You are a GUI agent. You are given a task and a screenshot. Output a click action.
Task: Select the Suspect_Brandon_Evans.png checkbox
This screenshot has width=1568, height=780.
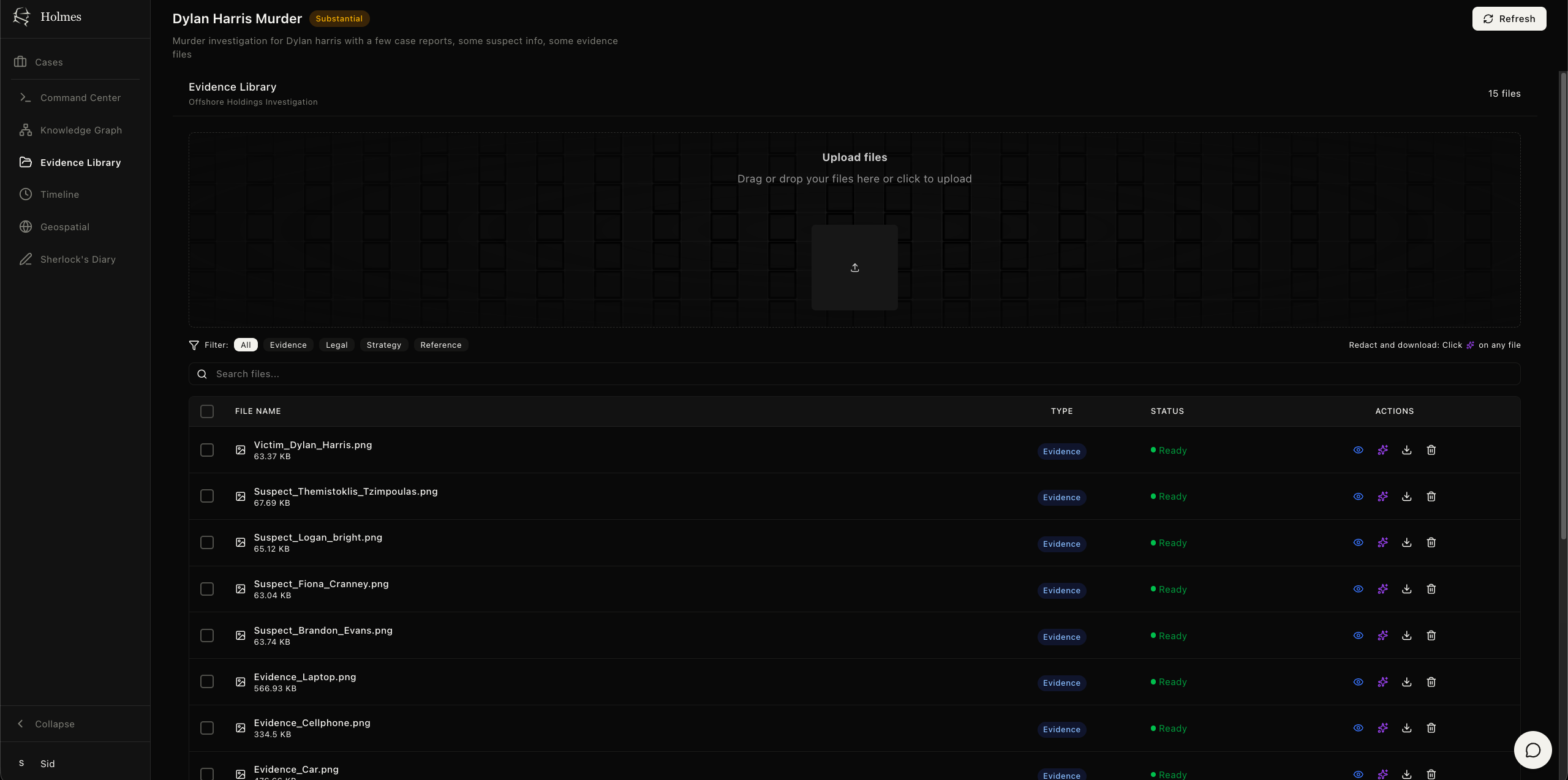pyautogui.click(x=207, y=636)
